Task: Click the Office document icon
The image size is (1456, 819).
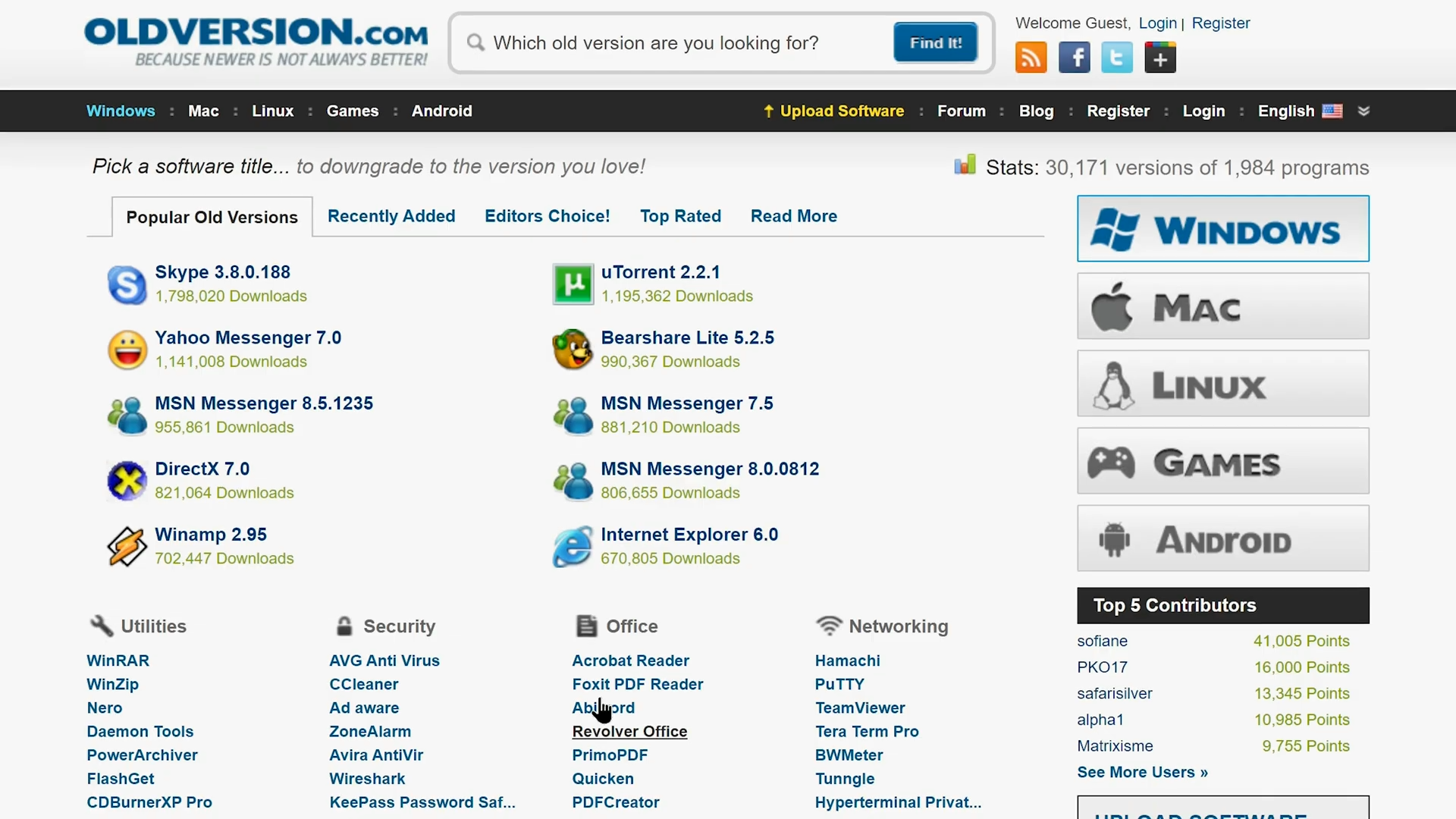Action: (586, 626)
